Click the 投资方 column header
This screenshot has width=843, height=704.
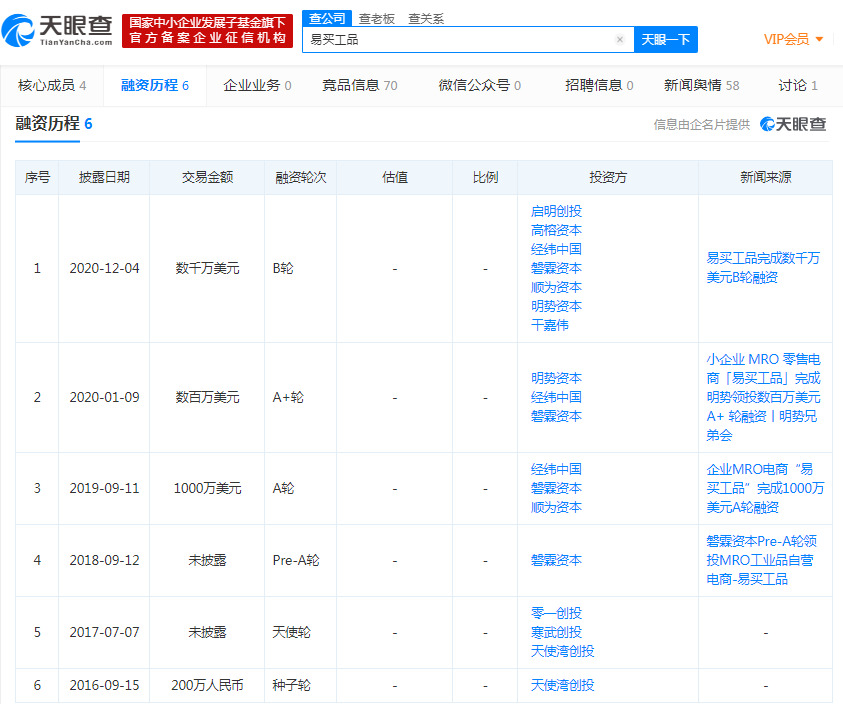pos(608,177)
